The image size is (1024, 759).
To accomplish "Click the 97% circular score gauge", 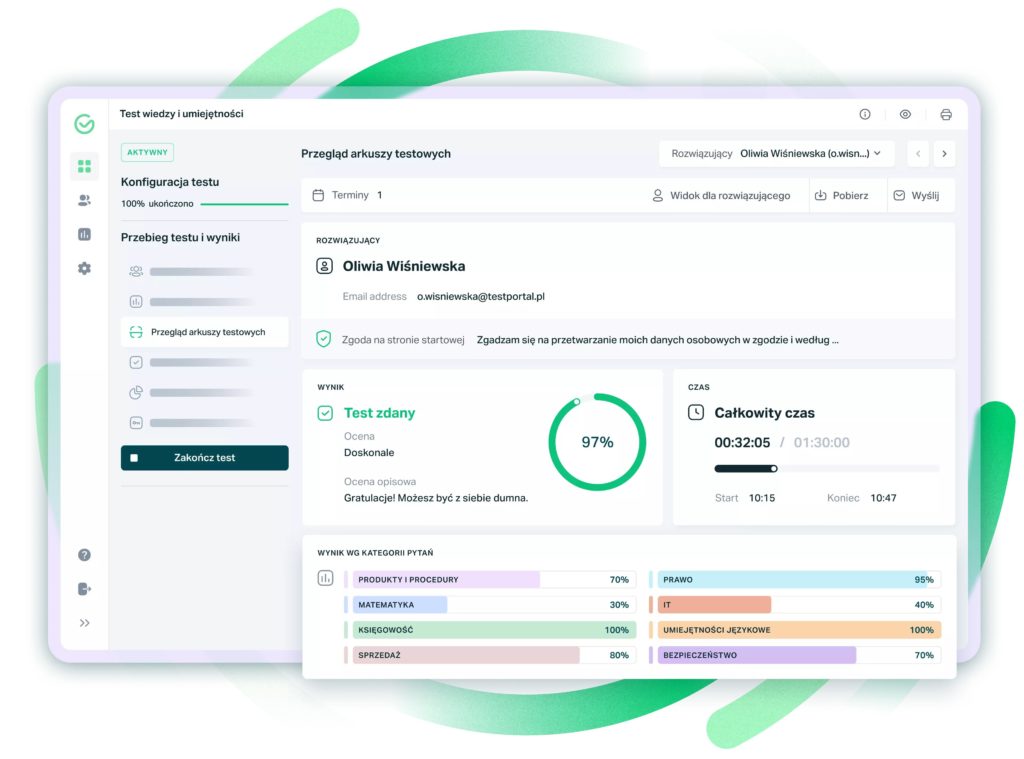I will pos(597,442).
